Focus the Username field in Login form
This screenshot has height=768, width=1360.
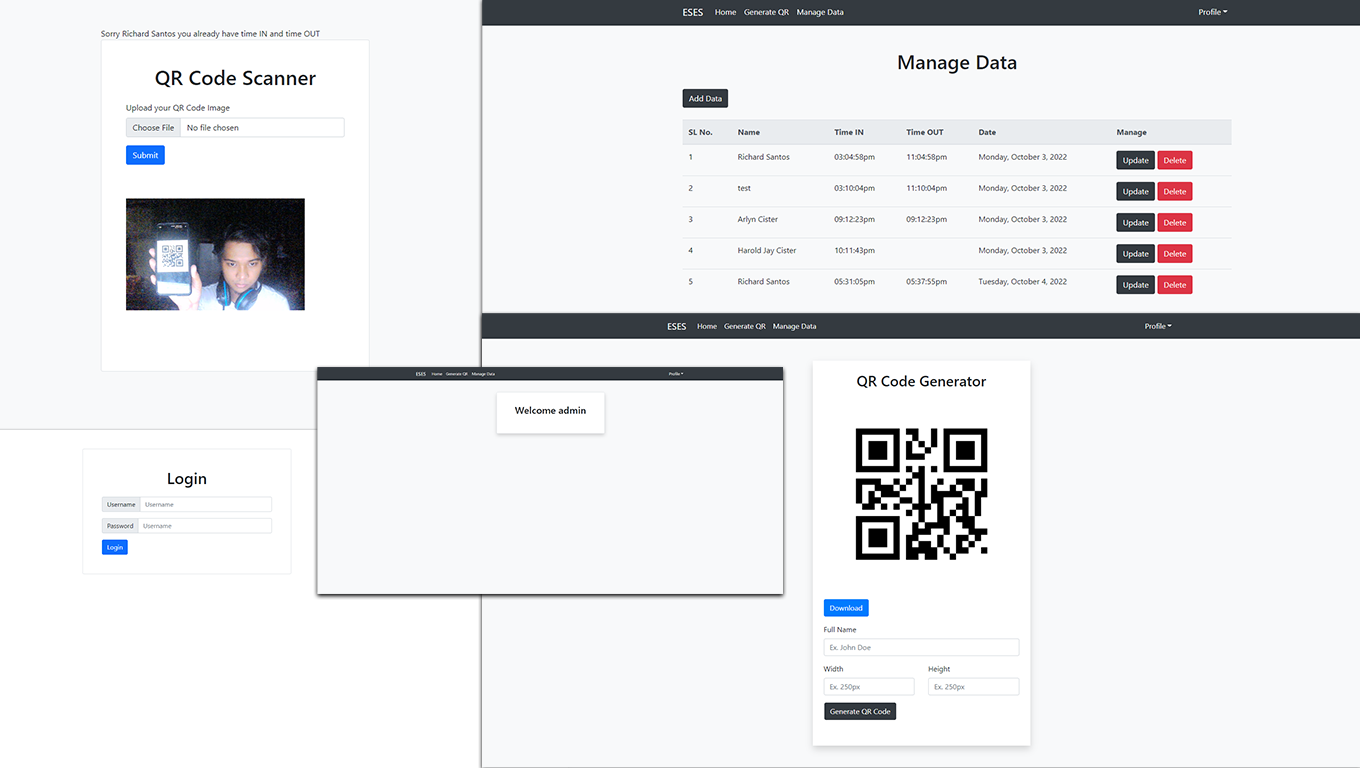[x=205, y=505]
